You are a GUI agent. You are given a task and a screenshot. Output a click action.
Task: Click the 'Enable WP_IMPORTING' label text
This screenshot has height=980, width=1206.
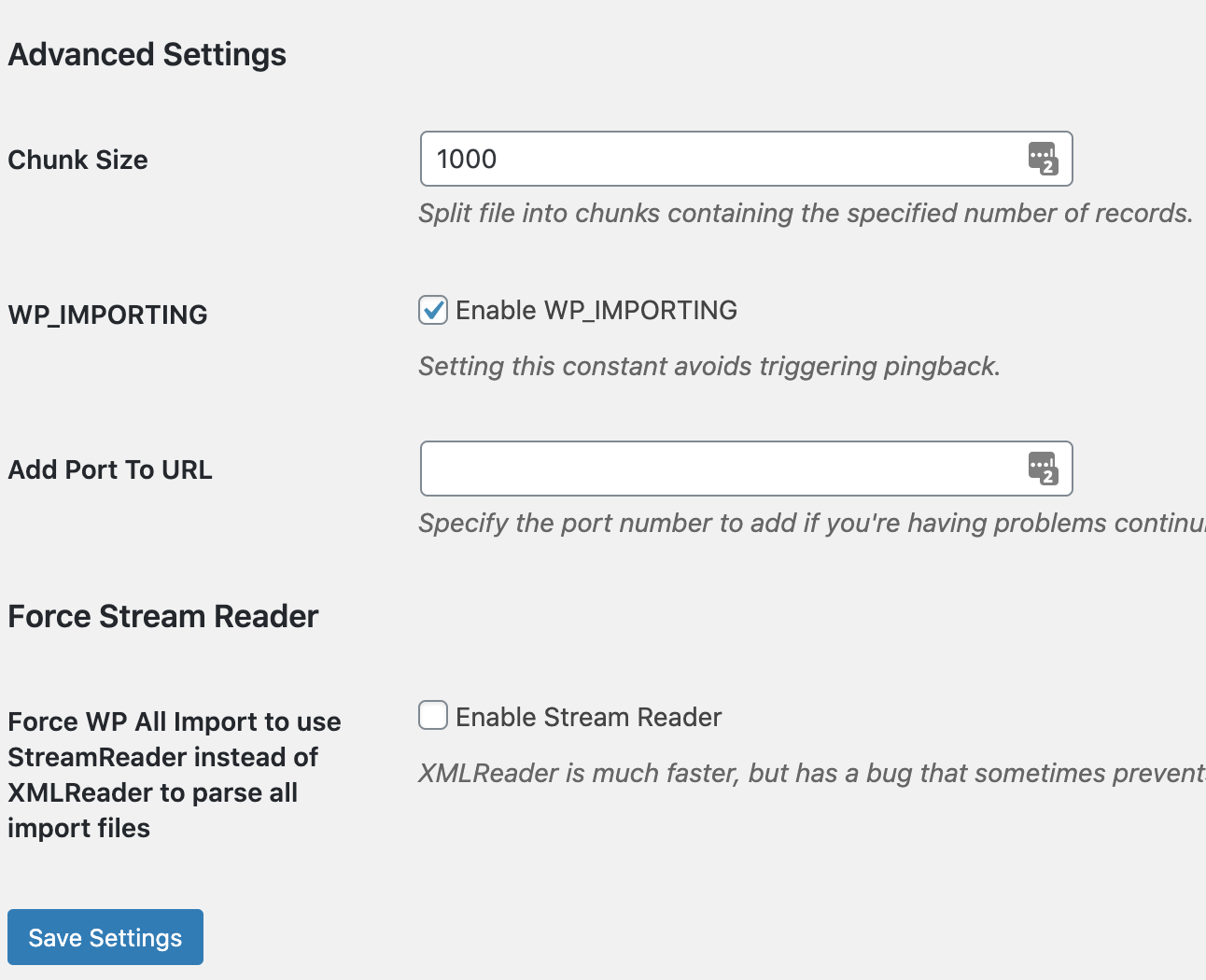[x=596, y=310]
